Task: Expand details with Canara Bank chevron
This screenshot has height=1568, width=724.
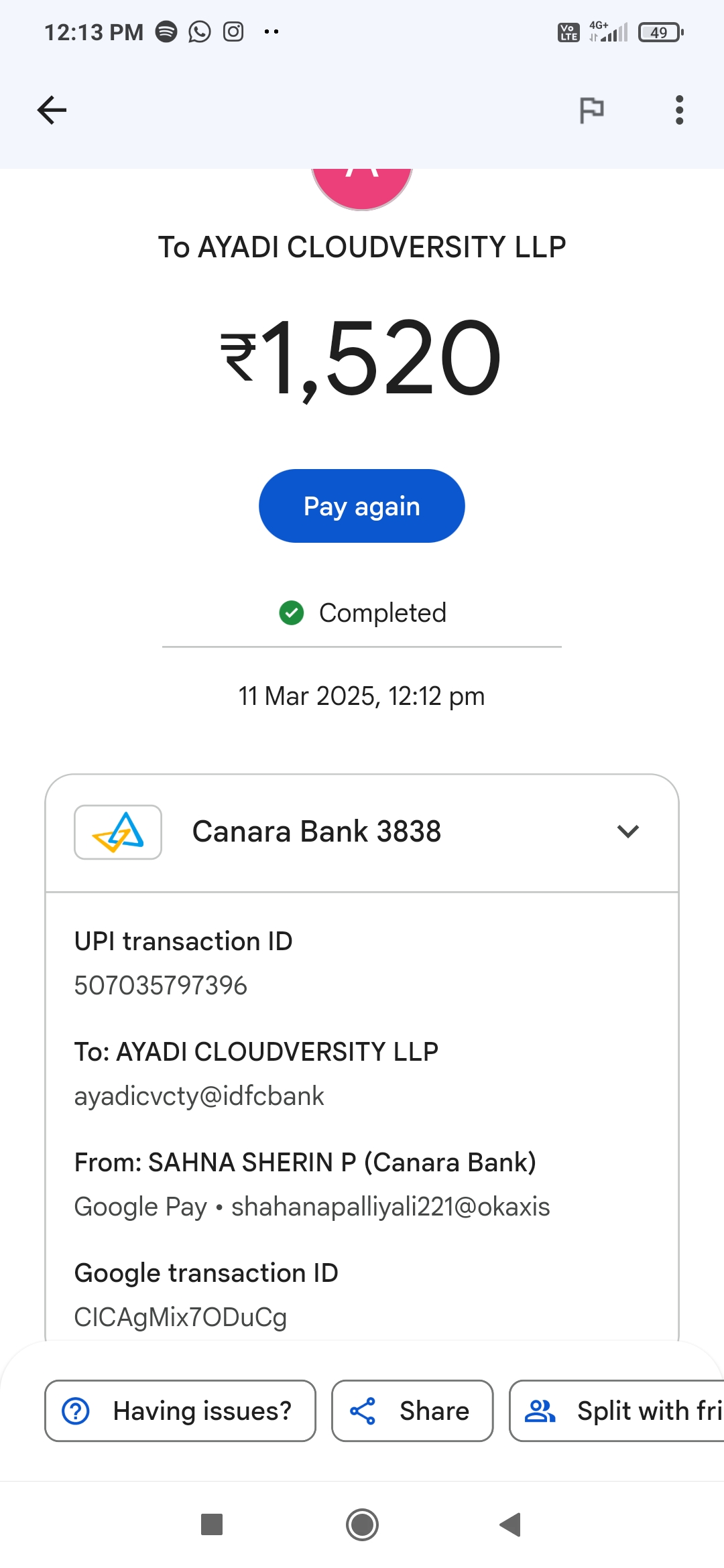Action: [628, 832]
